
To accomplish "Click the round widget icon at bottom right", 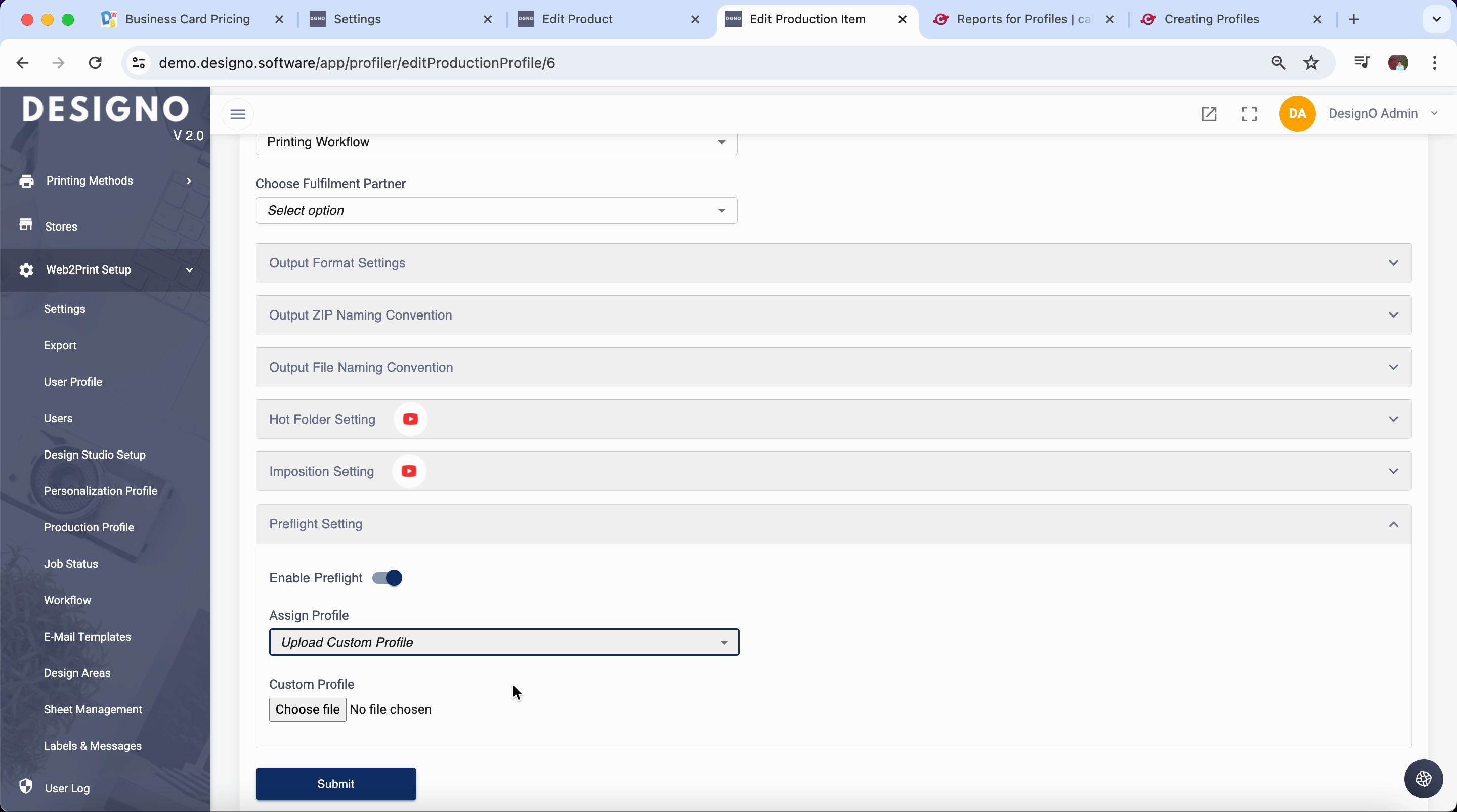I will 1423,779.
